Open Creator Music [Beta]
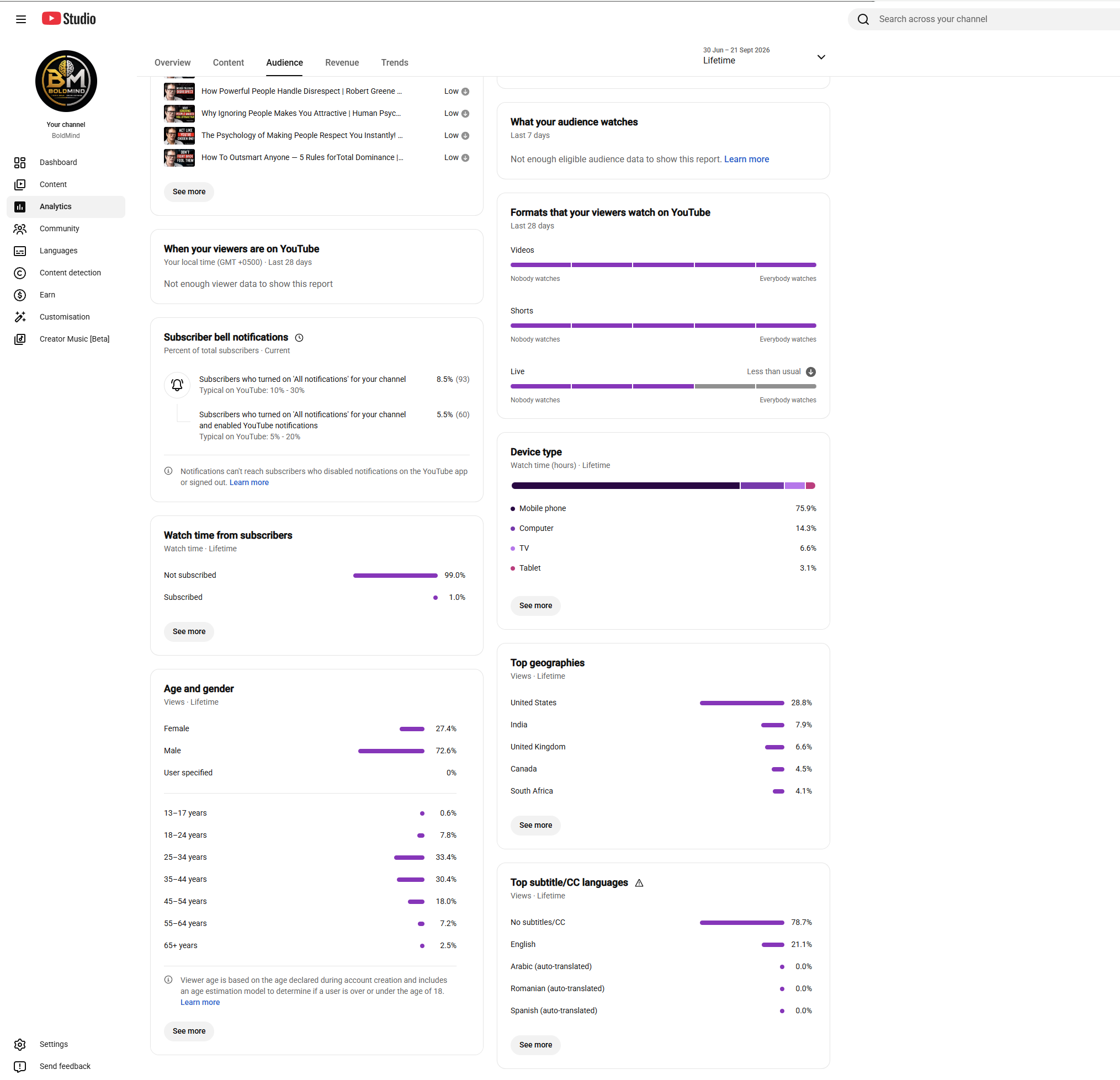This screenshot has width=1120, height=1080. coord(66,339)
